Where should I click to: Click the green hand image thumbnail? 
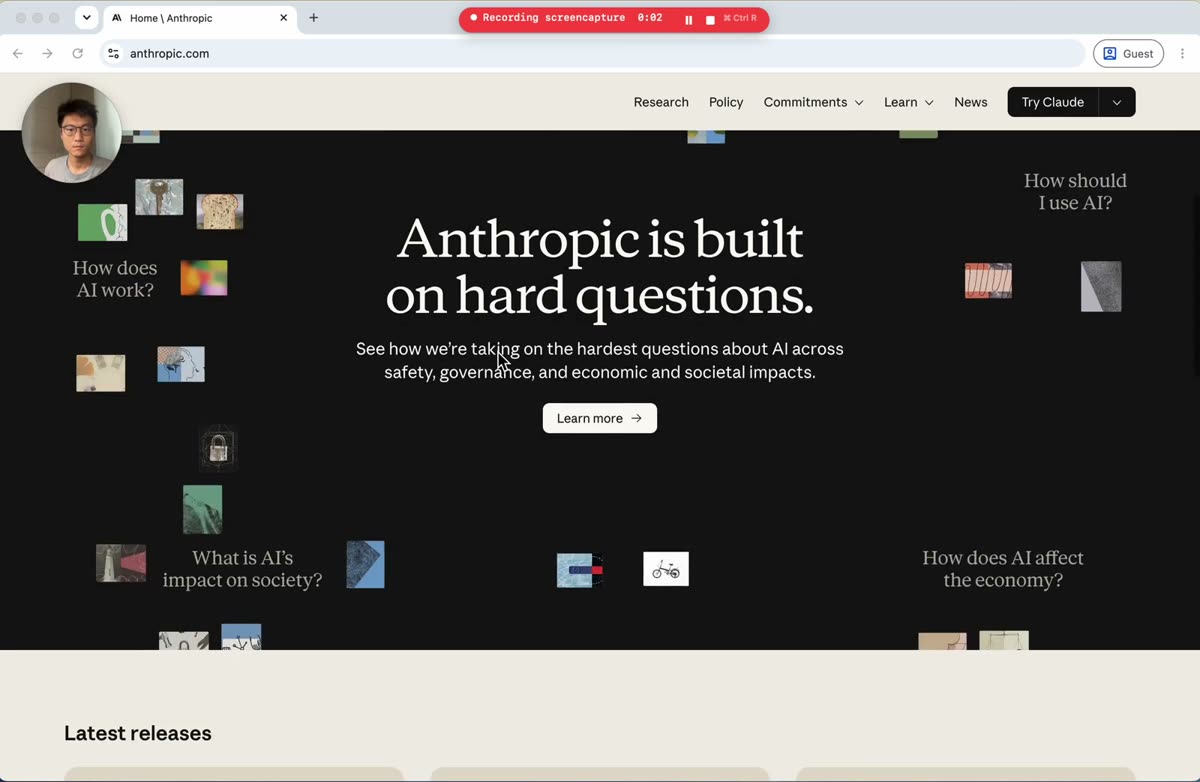(x=202, y=510)
